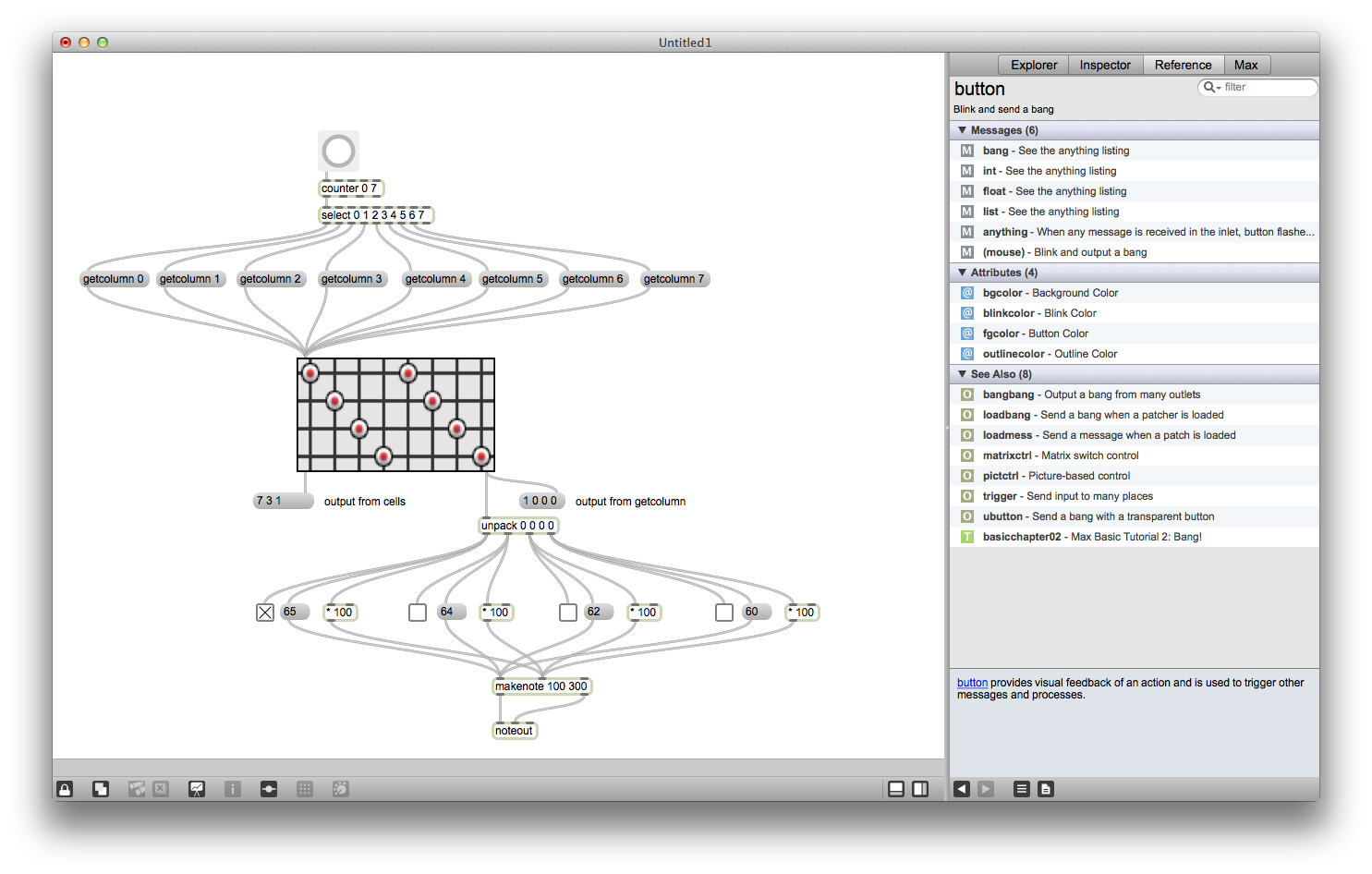Collapse the Attributes (4) section

[x=962, y=273]
